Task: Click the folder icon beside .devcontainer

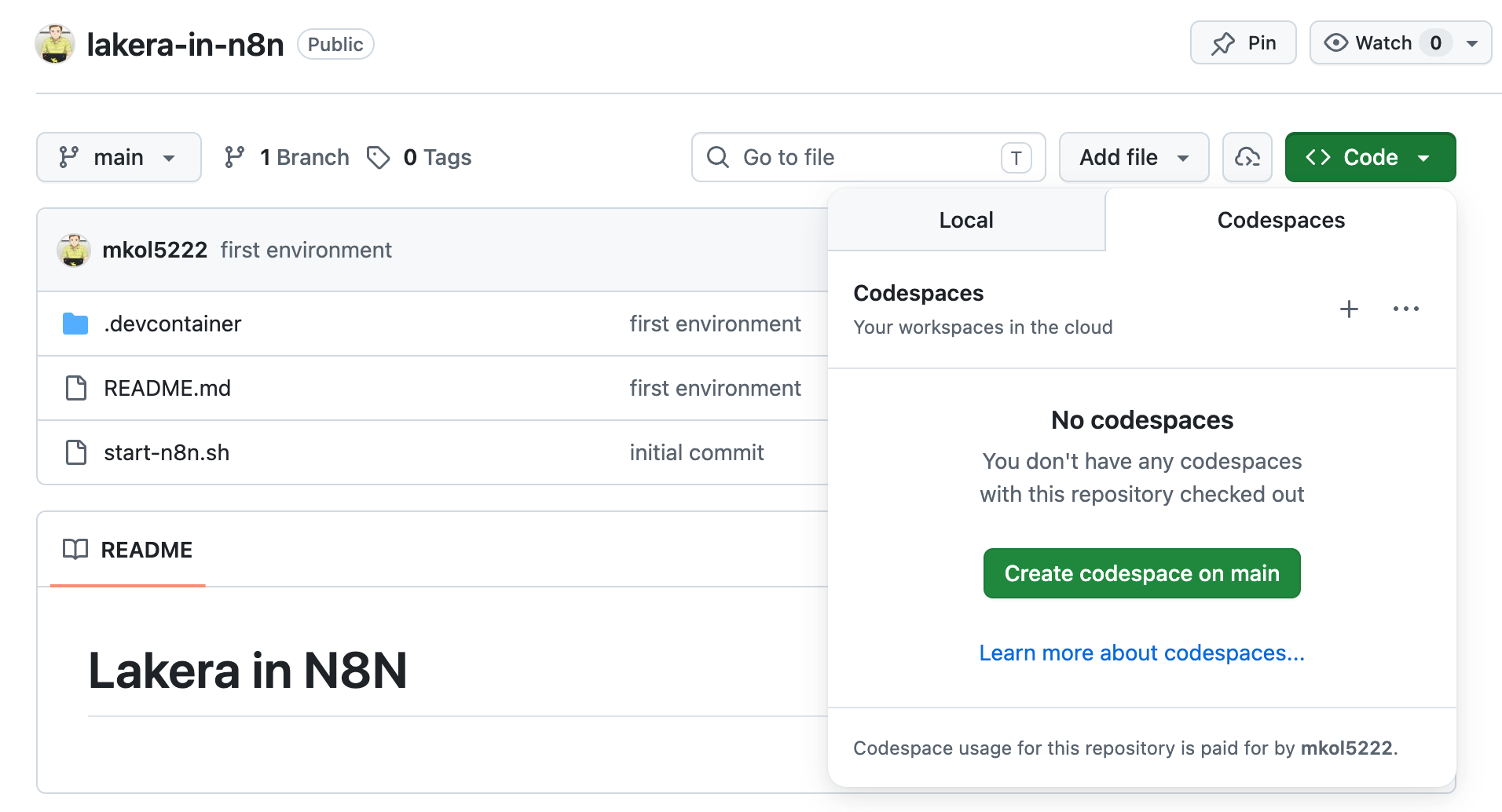Action: 75,324
